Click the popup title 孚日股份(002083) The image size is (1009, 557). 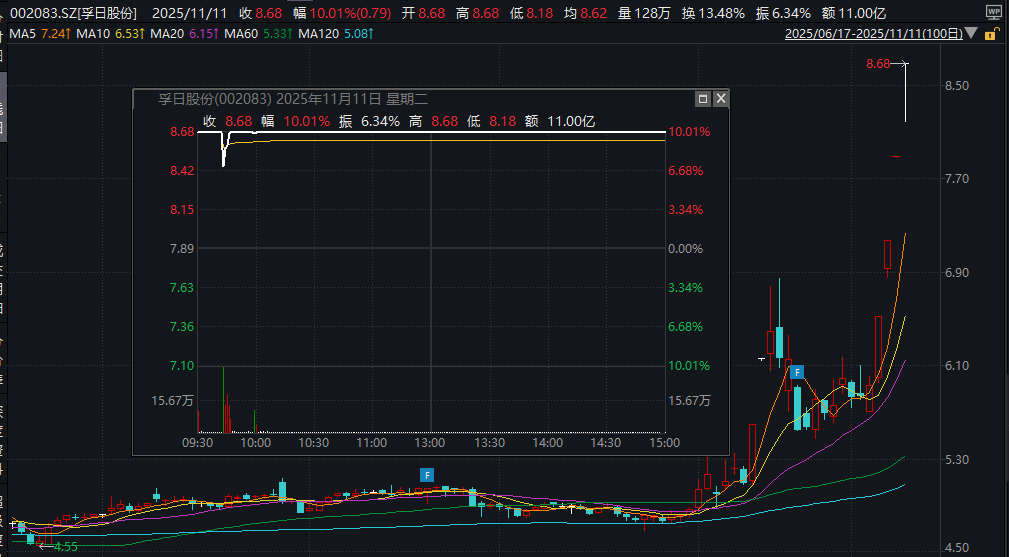[x=215, y=99]
